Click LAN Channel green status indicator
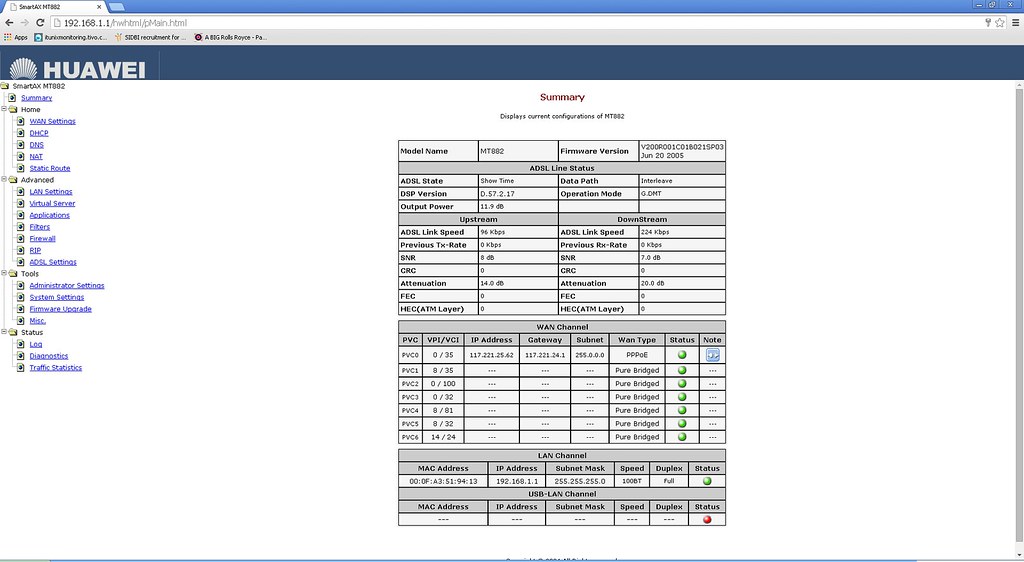Screen dimensions: 1024x562 [x=707, y=481]
